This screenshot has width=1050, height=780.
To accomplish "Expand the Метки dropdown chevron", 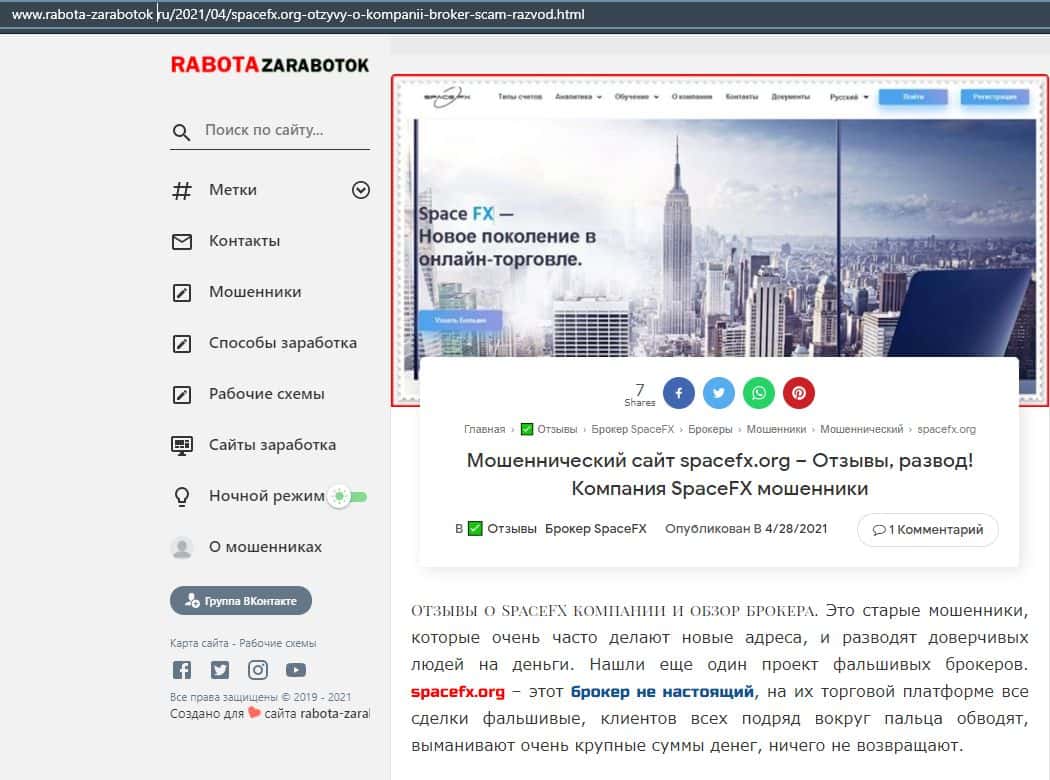I will coord(361,190).
